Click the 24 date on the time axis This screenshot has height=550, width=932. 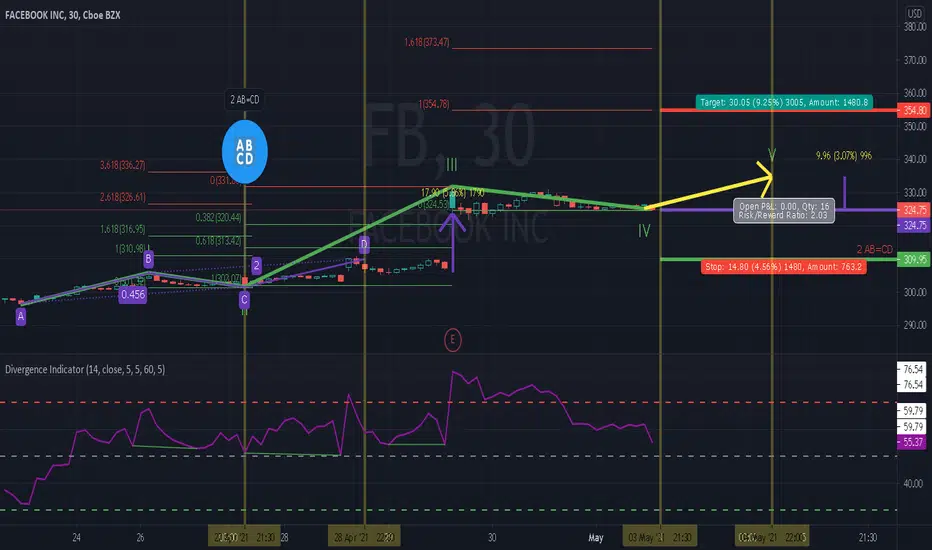76,538
